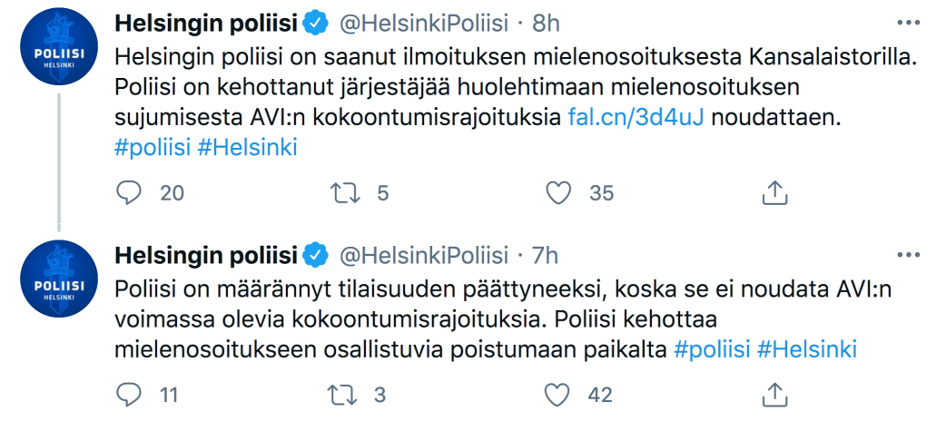Image resolution: width=946 pixels, height=421 pixels.
Task: Share the first tweet
Action: pos(774,193)
